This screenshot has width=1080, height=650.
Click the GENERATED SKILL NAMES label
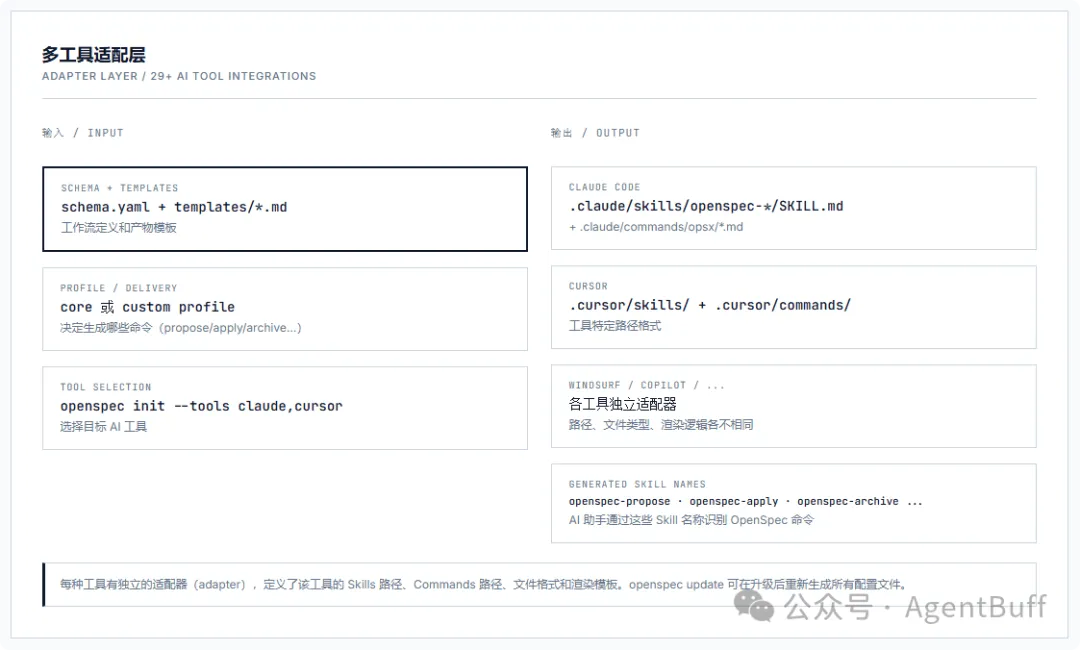click(637, 485)
